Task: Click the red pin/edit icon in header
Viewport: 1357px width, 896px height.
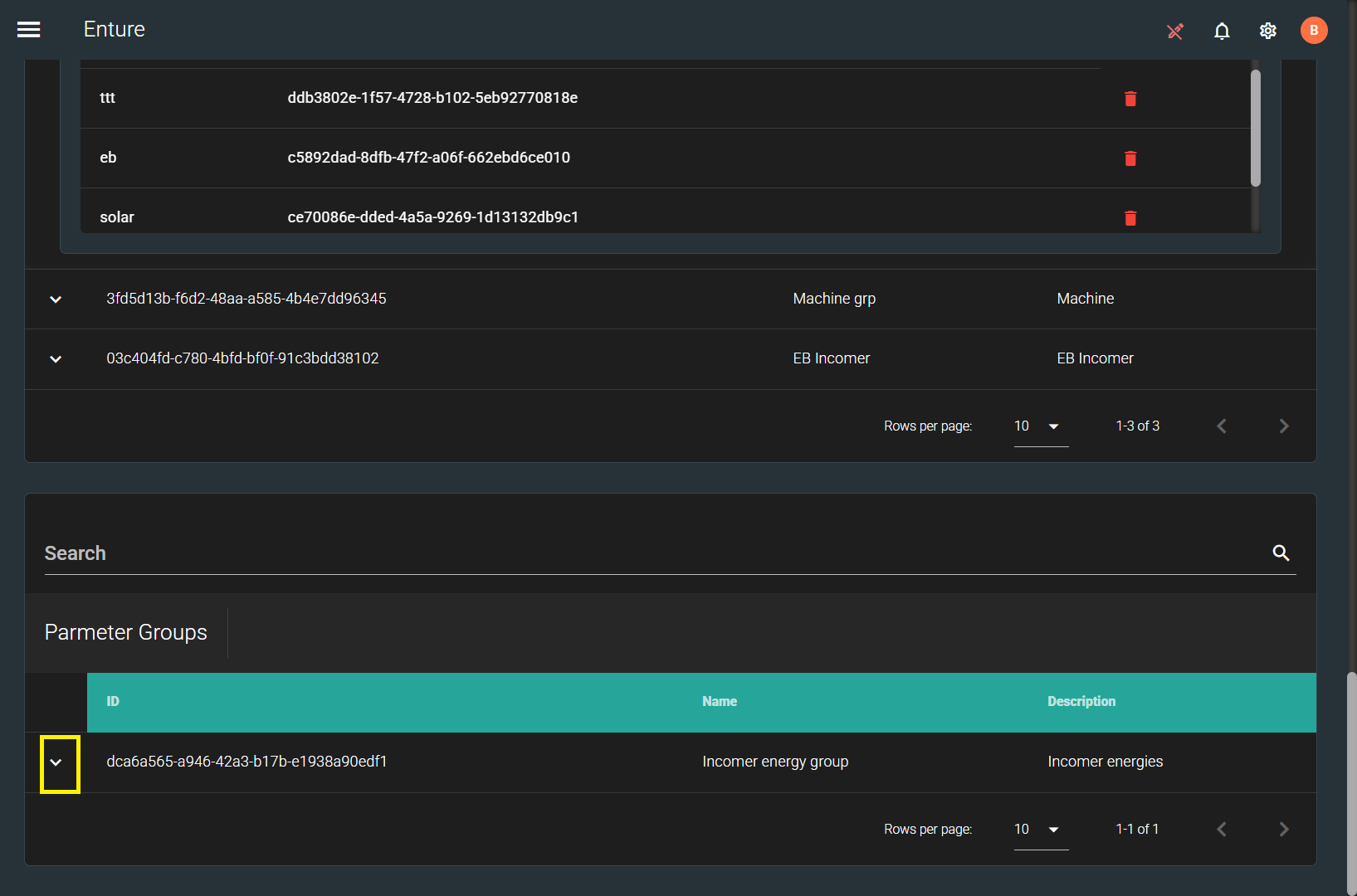Action: point(1175,32)
